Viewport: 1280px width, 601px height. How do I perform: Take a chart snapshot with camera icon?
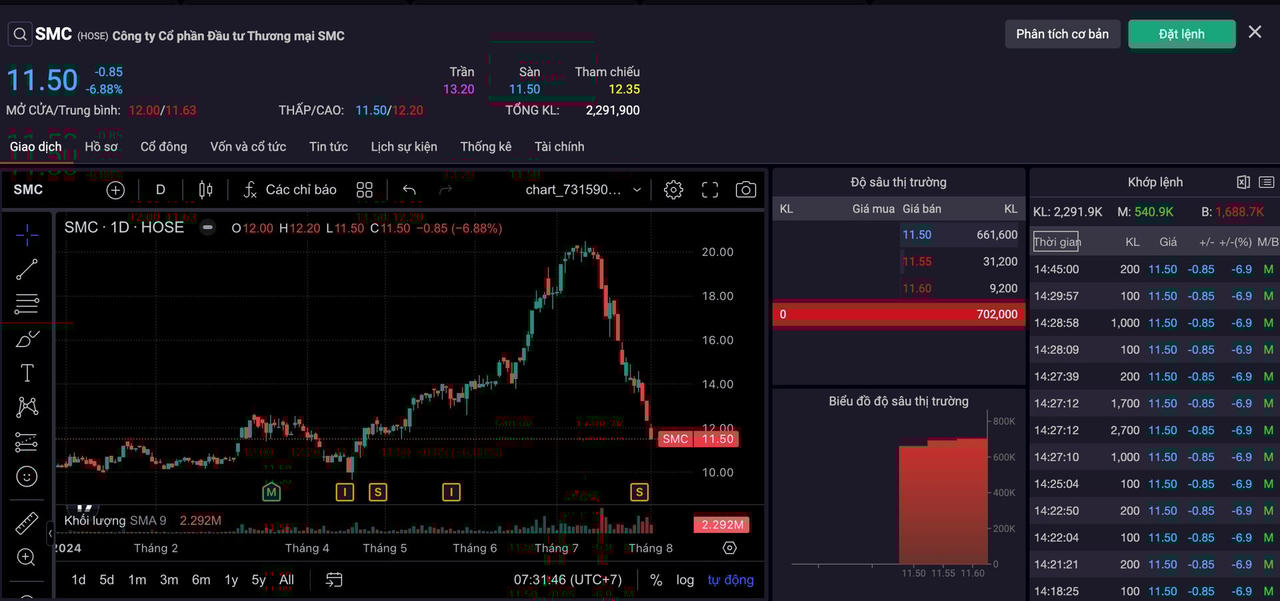coord(746,190)
